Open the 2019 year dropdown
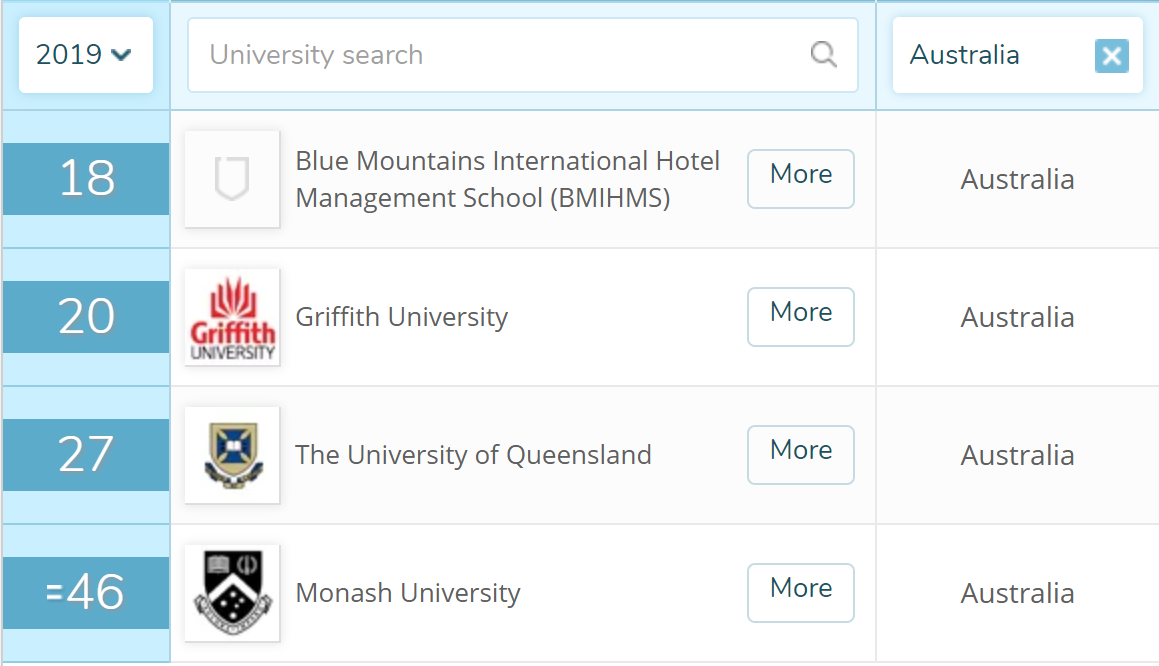The image size is (1159, 666). [85, 55]
